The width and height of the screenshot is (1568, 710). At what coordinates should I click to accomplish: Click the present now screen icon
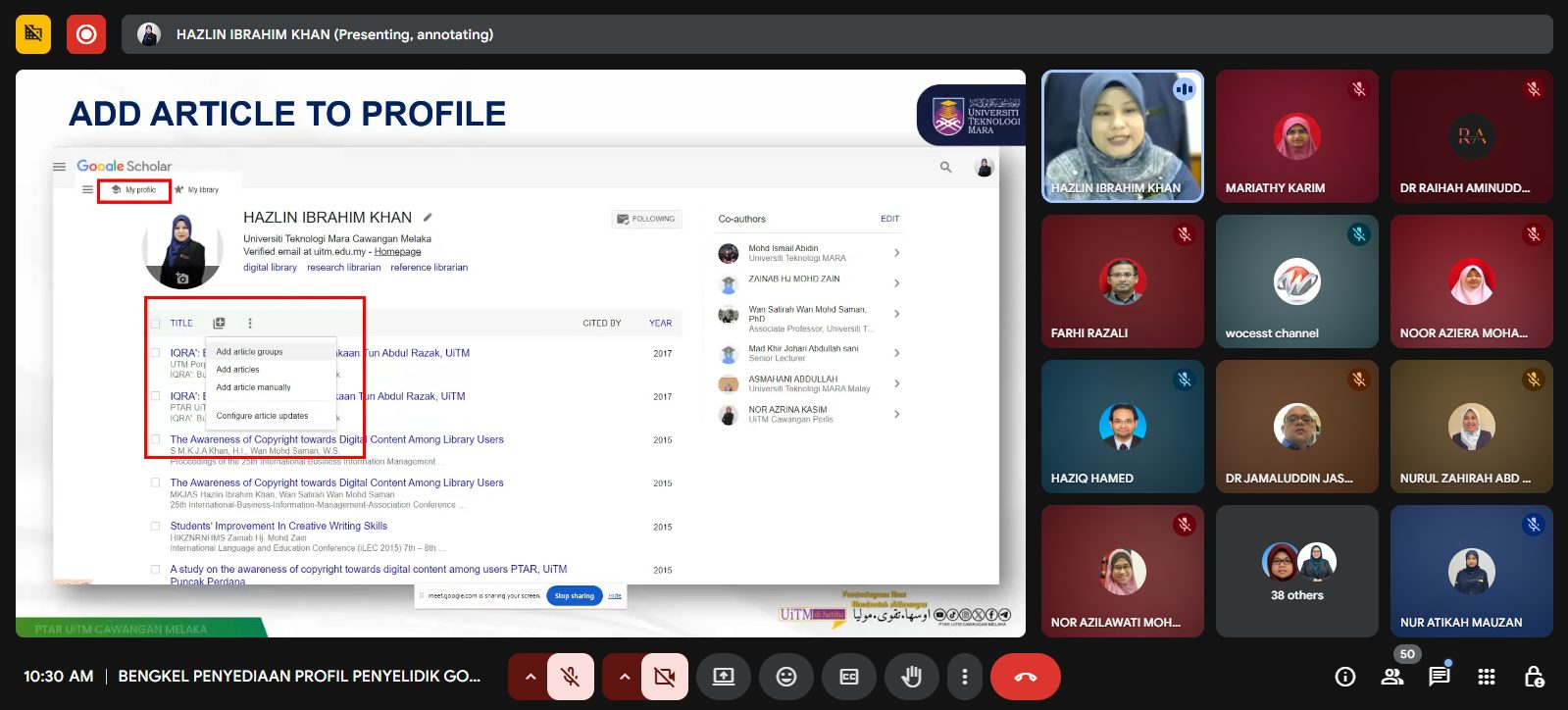click(724, 677)
